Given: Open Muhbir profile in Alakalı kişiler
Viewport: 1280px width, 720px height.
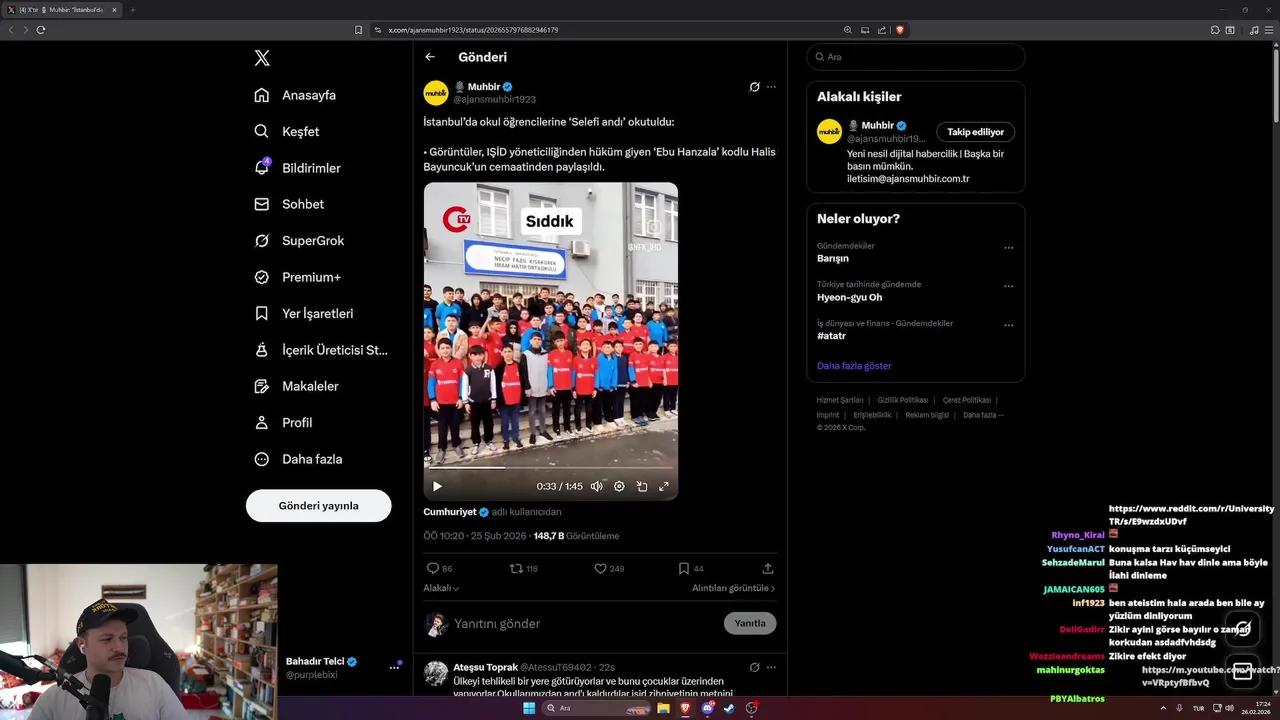Looking at the screenshot, I should pyautogui.click(x=877, y=126).
